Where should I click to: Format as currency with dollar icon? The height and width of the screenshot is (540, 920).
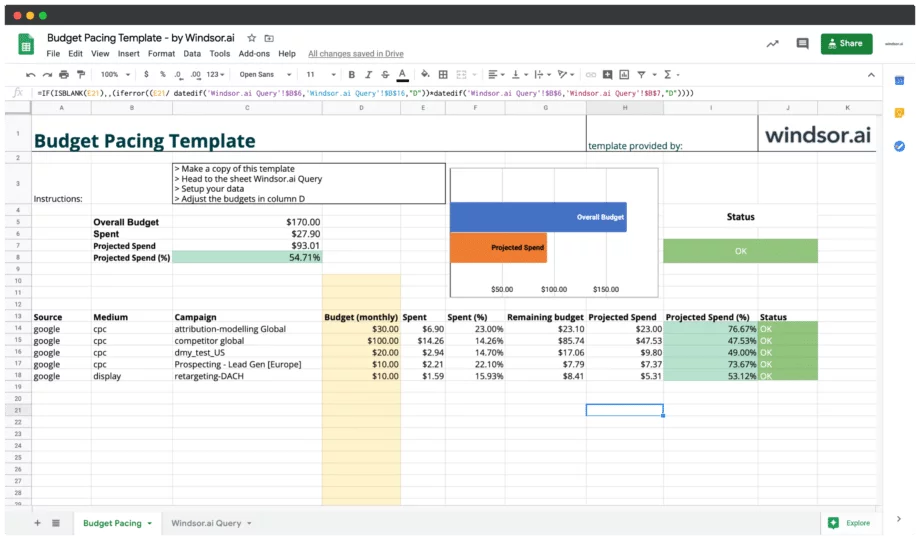tap(146, 75)
